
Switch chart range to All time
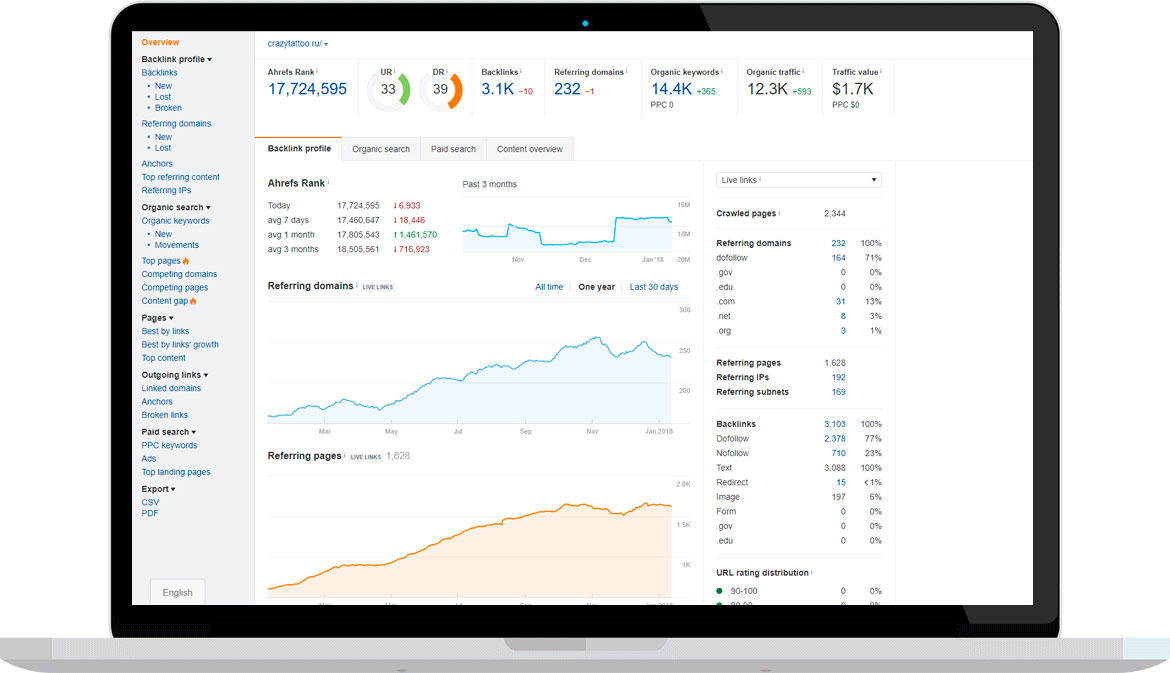(549, 287)
